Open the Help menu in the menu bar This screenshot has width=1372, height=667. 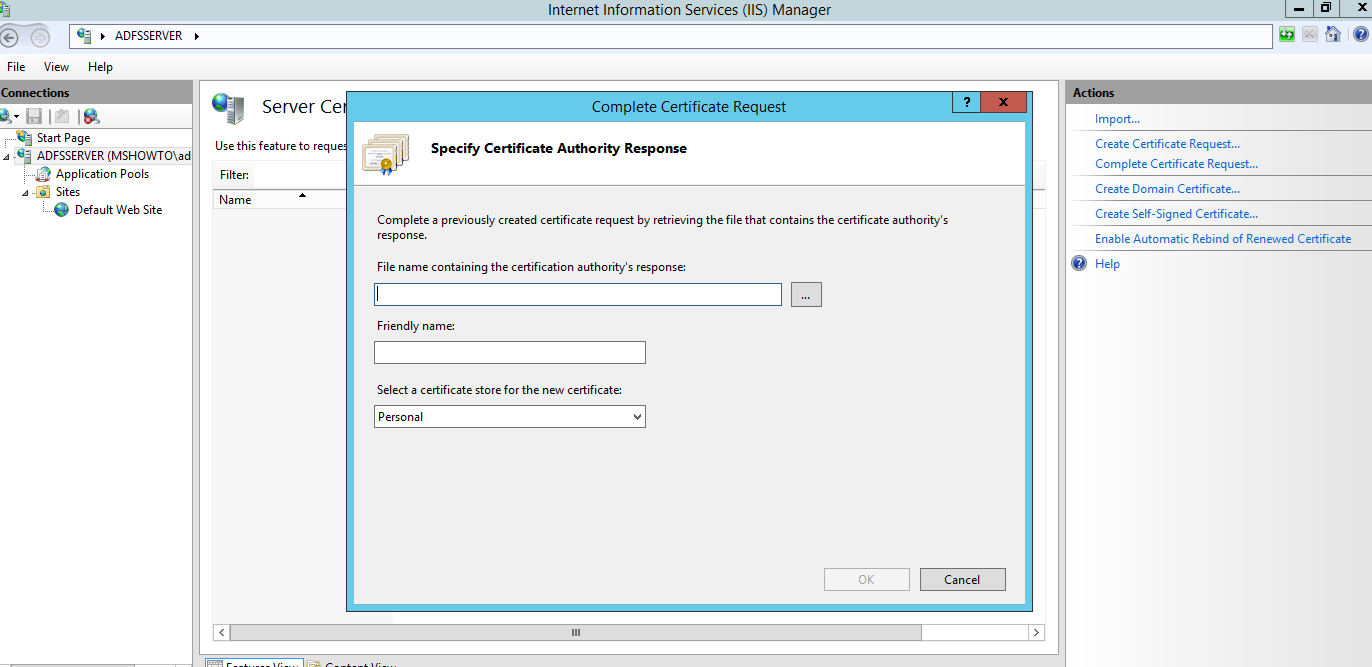tap(100, 67)
